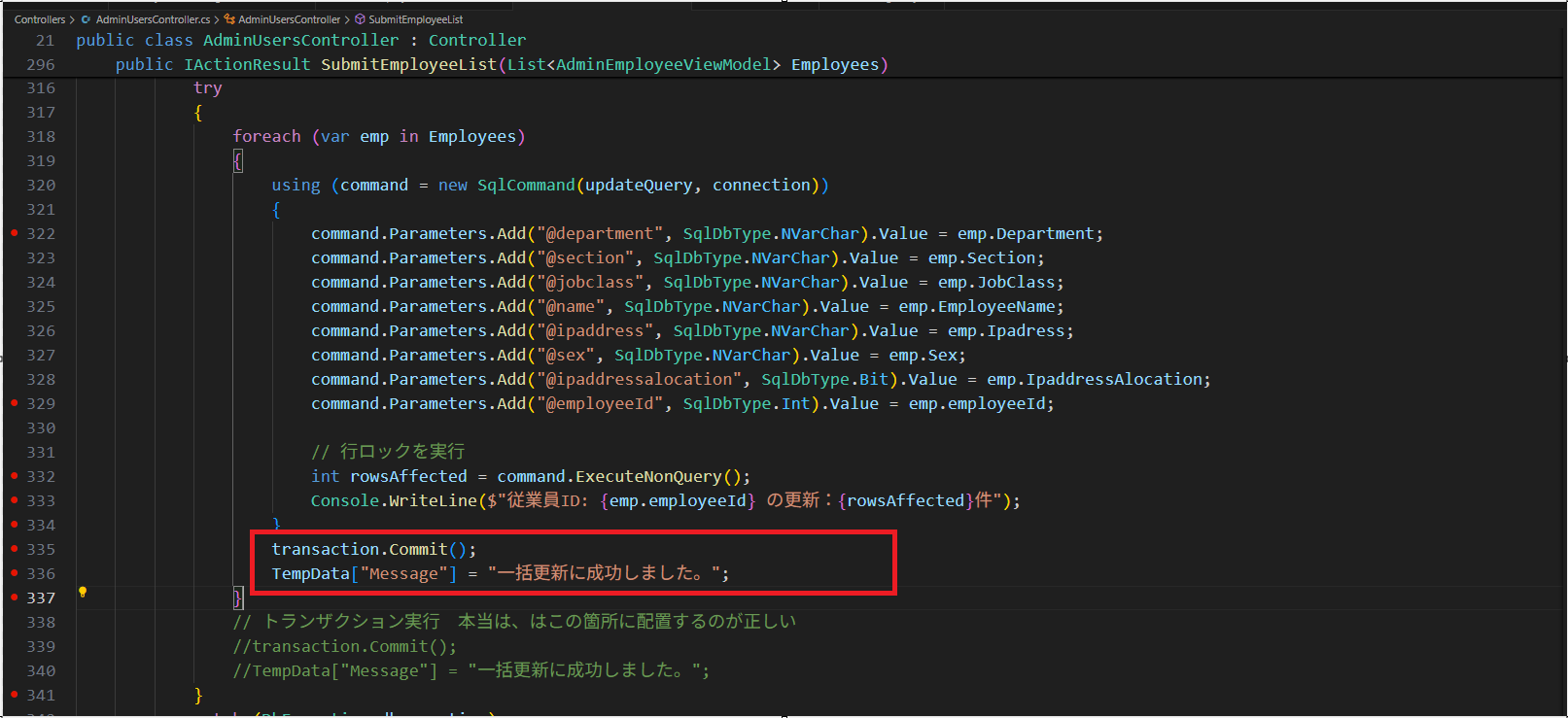The image size is (1568, 718).
Task: Click 'rowsAffected' variable on line 332
Action: tap(408, 476)
